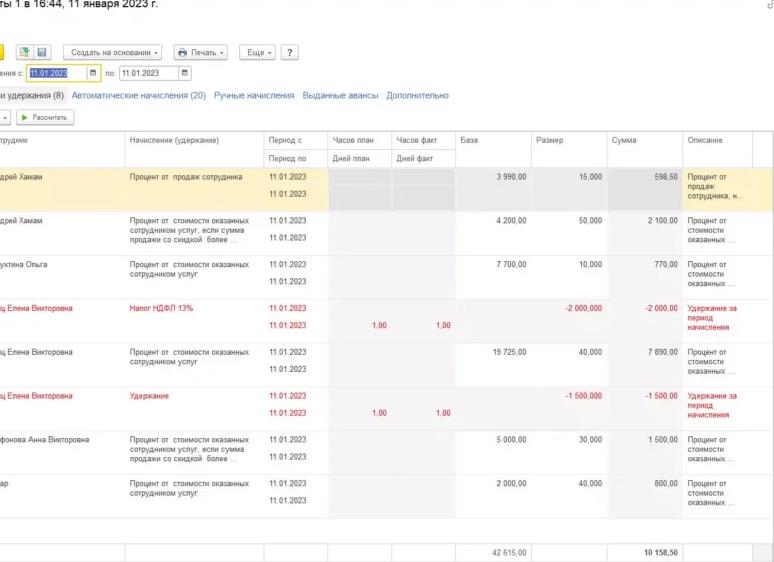Viewport: 774px width, 562px height.
Task: Click the "Часов план" column header
Action: point(359,141)
